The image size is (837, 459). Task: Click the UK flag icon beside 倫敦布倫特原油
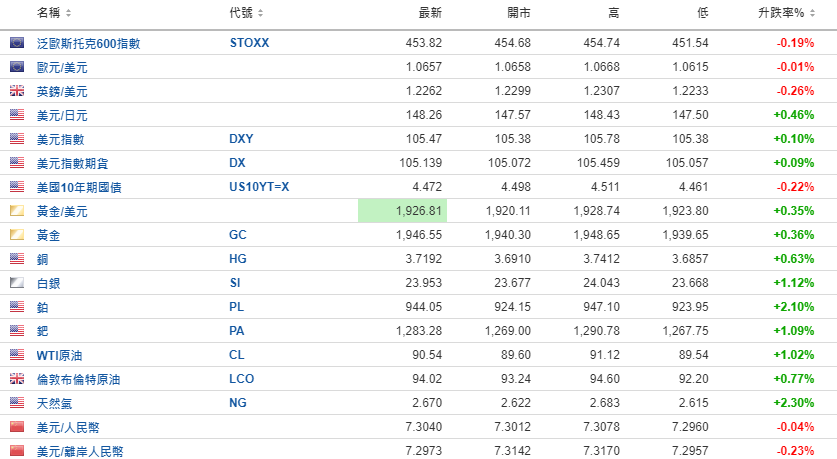pos(17,379)
